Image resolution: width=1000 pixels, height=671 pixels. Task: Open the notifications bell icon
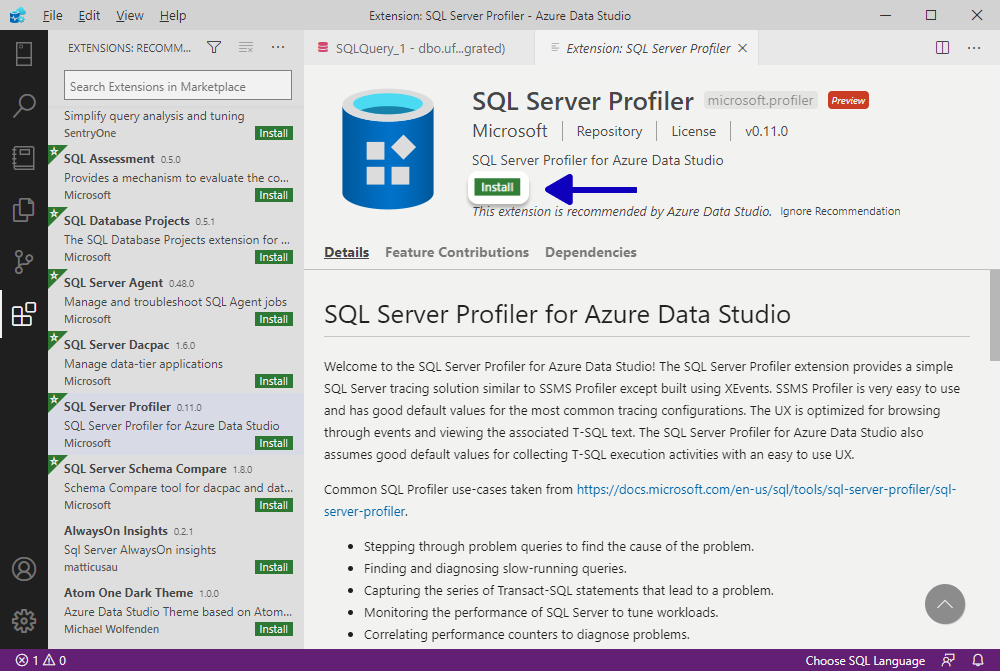coord(978,660)
